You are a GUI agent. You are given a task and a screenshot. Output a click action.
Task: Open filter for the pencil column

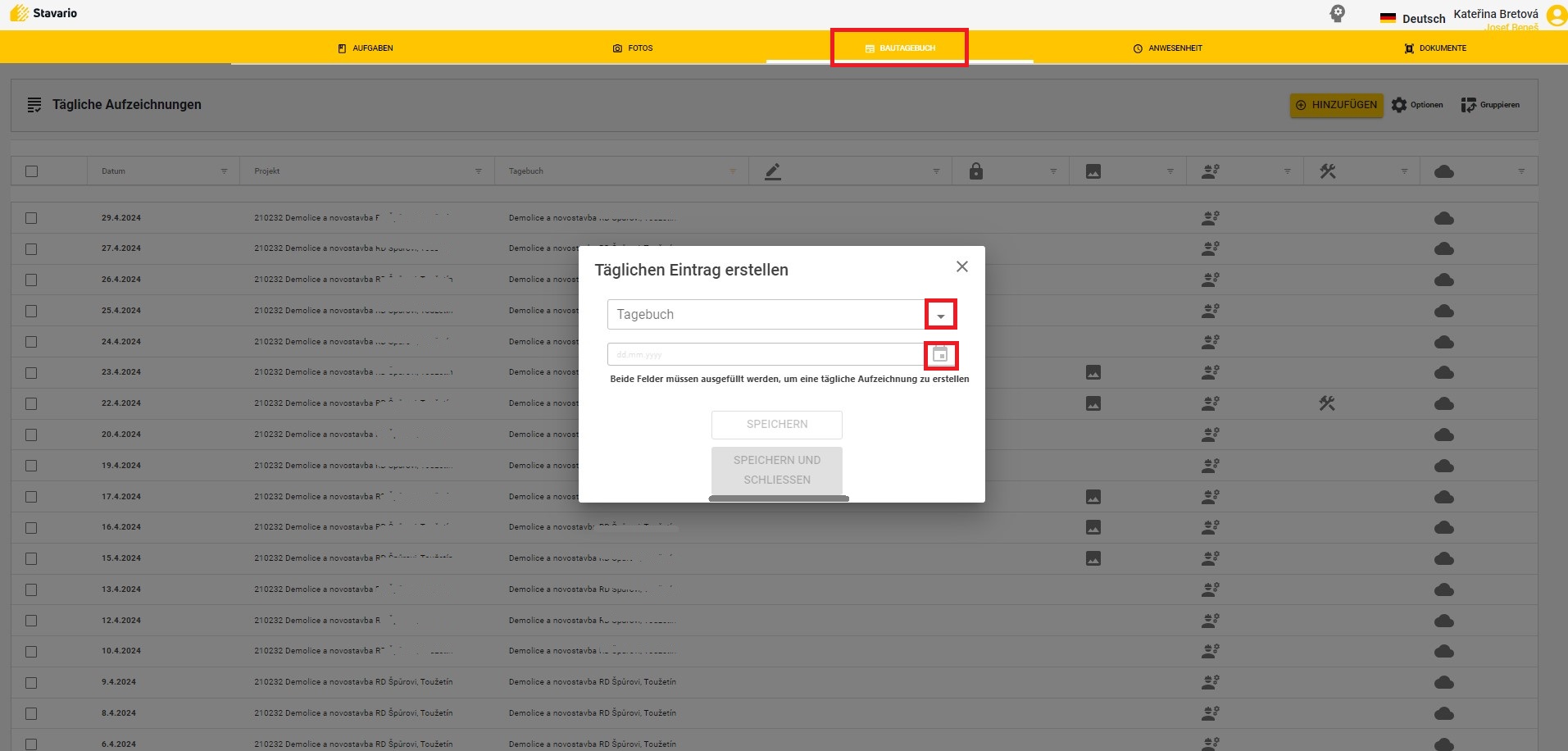point(936,171)
